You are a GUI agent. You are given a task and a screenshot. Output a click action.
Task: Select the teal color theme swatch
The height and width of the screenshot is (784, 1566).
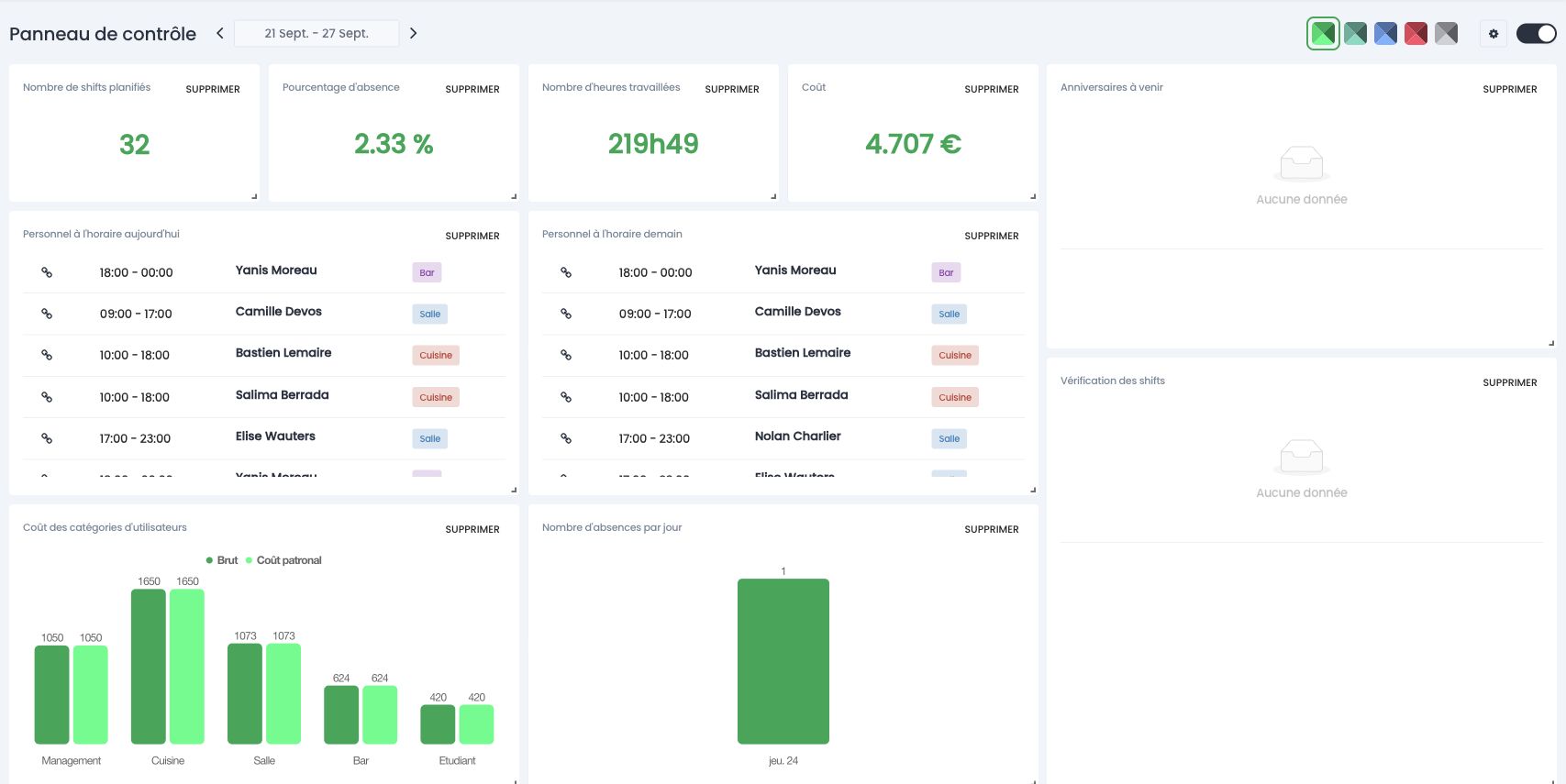click(1355, 34)
